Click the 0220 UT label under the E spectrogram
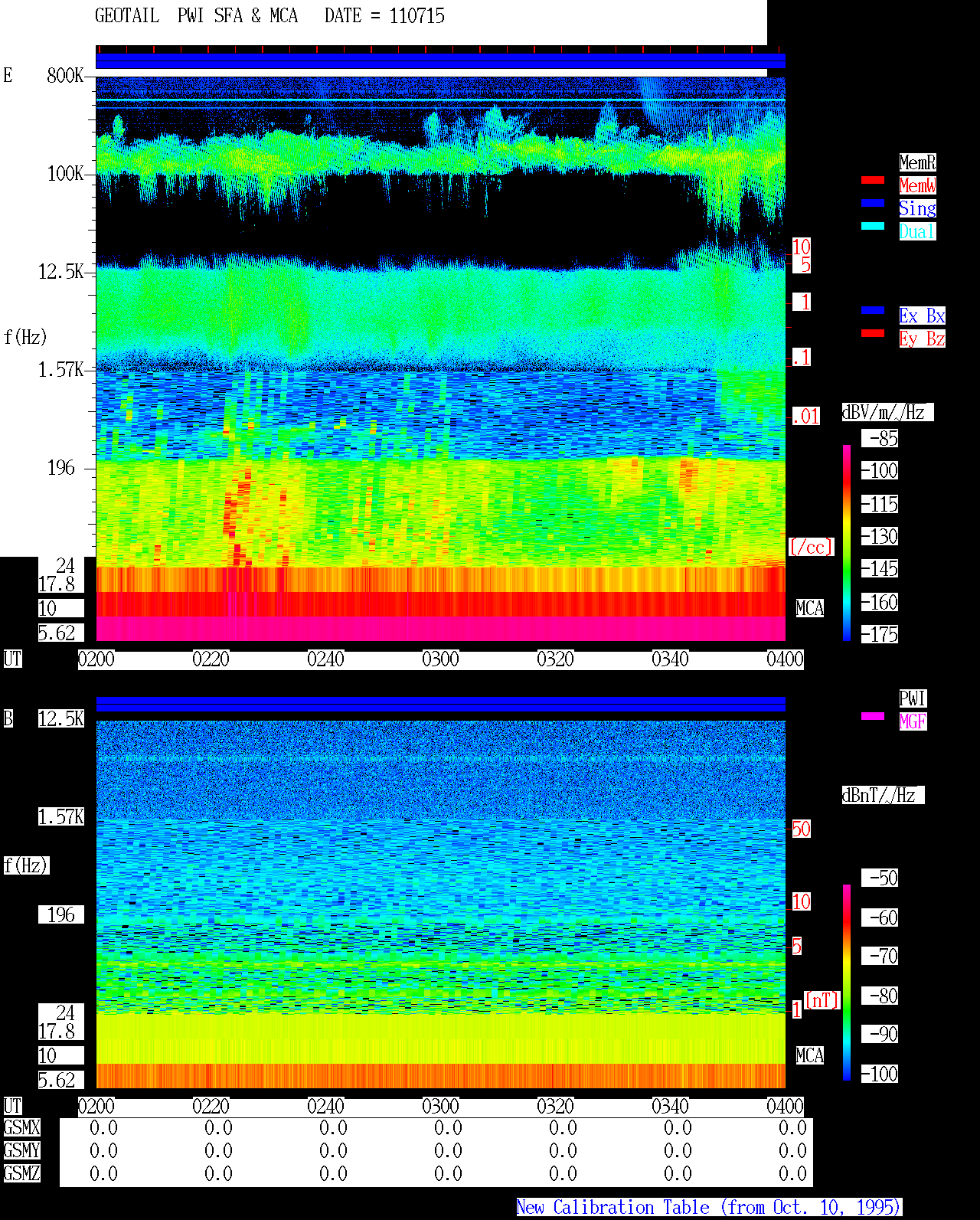The width and height of the screenshot is (980, 1220). click(x=211, y=659)
